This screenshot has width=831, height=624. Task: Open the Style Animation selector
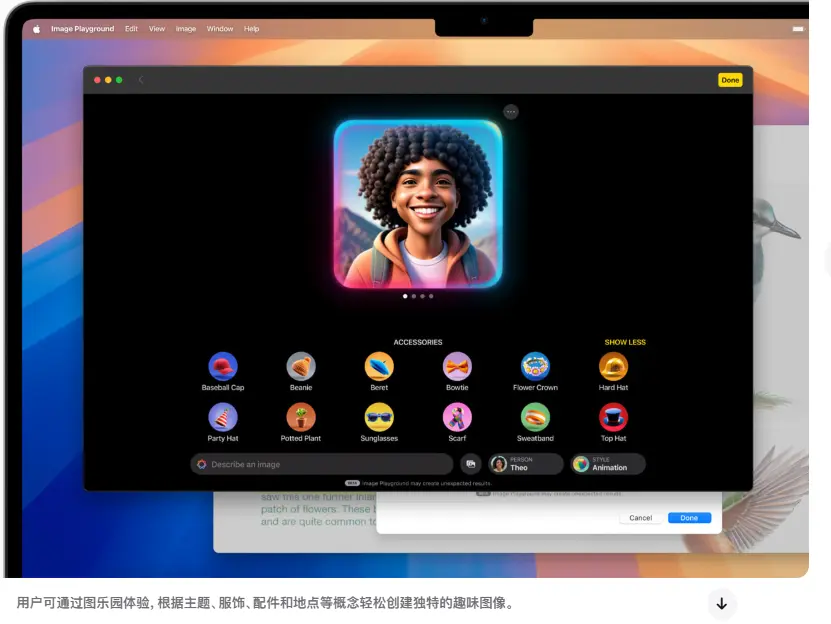(x=608, y=464)
